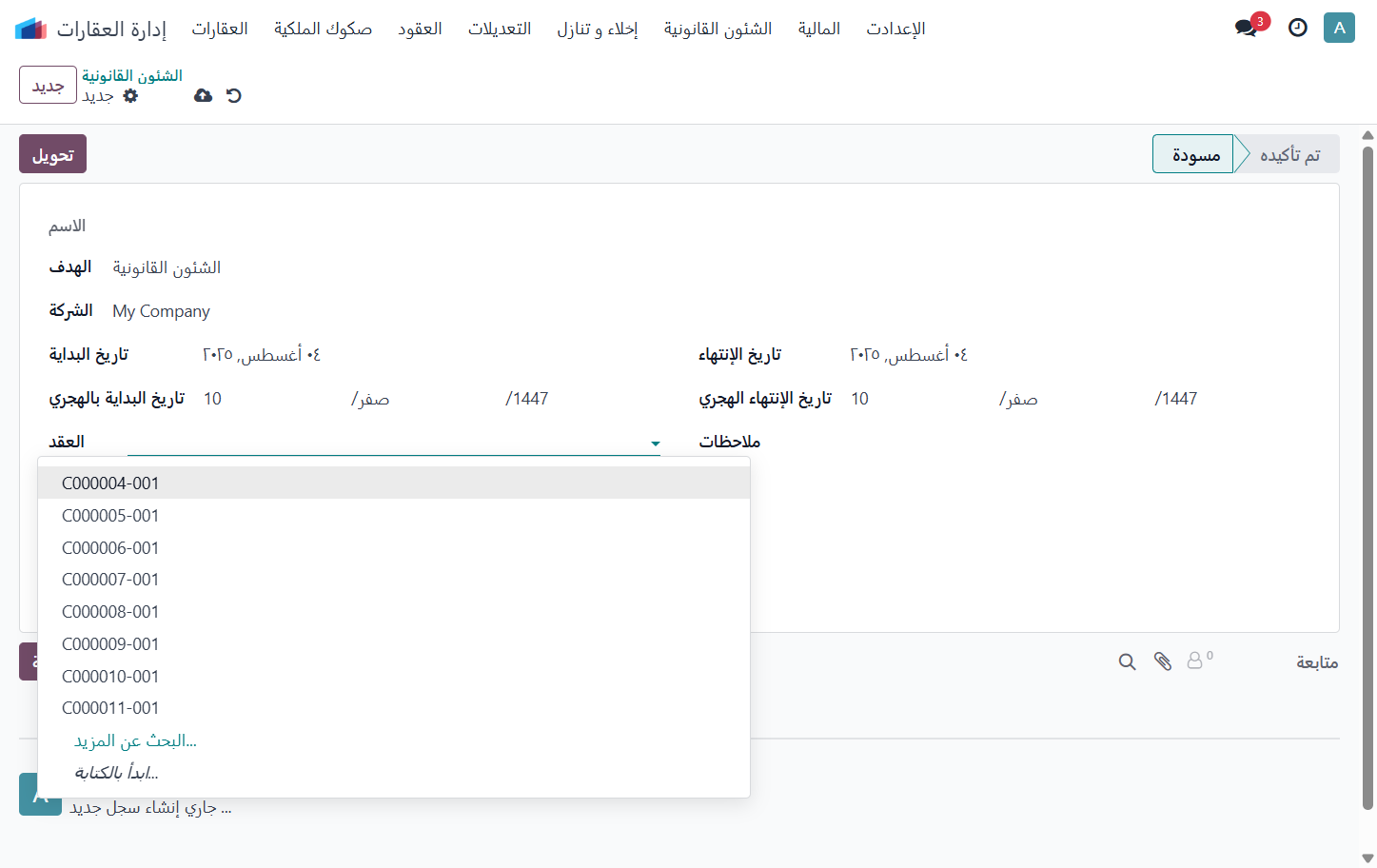1377x868 pixels.
Task: Toggle the العقد dropdown arrow
Action: 656,444
